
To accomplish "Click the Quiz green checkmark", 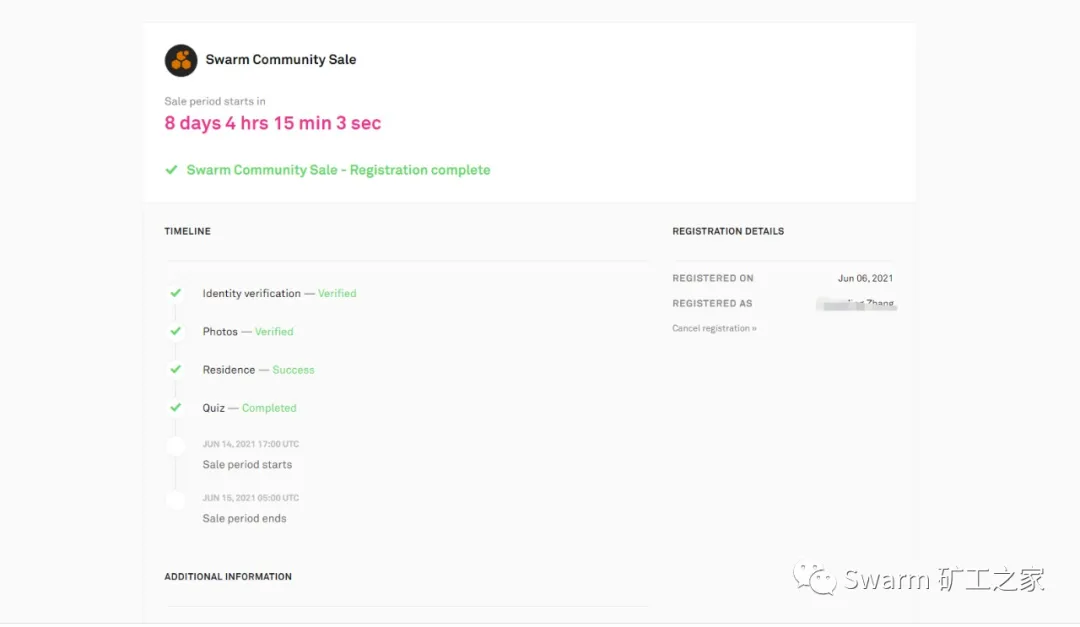I will 176,407.
